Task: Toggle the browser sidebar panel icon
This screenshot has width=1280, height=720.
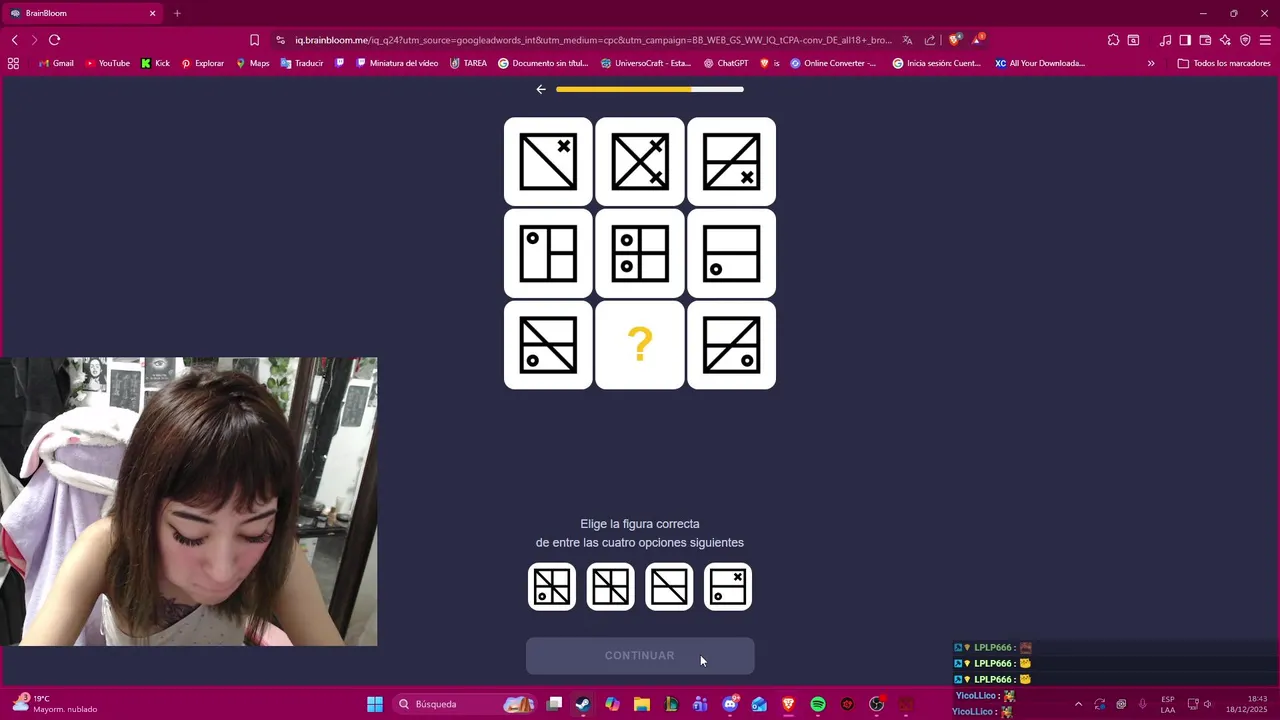Action: (1185, 40)
